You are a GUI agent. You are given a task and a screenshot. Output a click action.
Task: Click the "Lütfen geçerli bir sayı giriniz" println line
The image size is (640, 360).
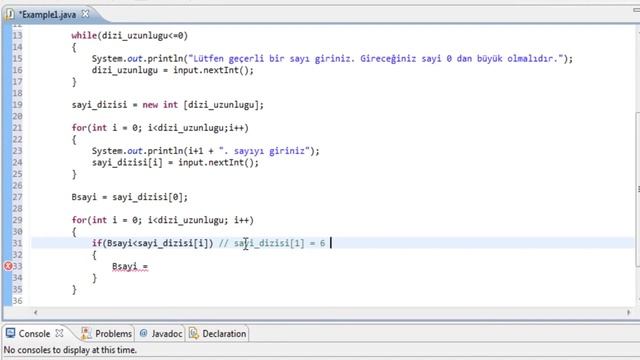coord(332,58)
